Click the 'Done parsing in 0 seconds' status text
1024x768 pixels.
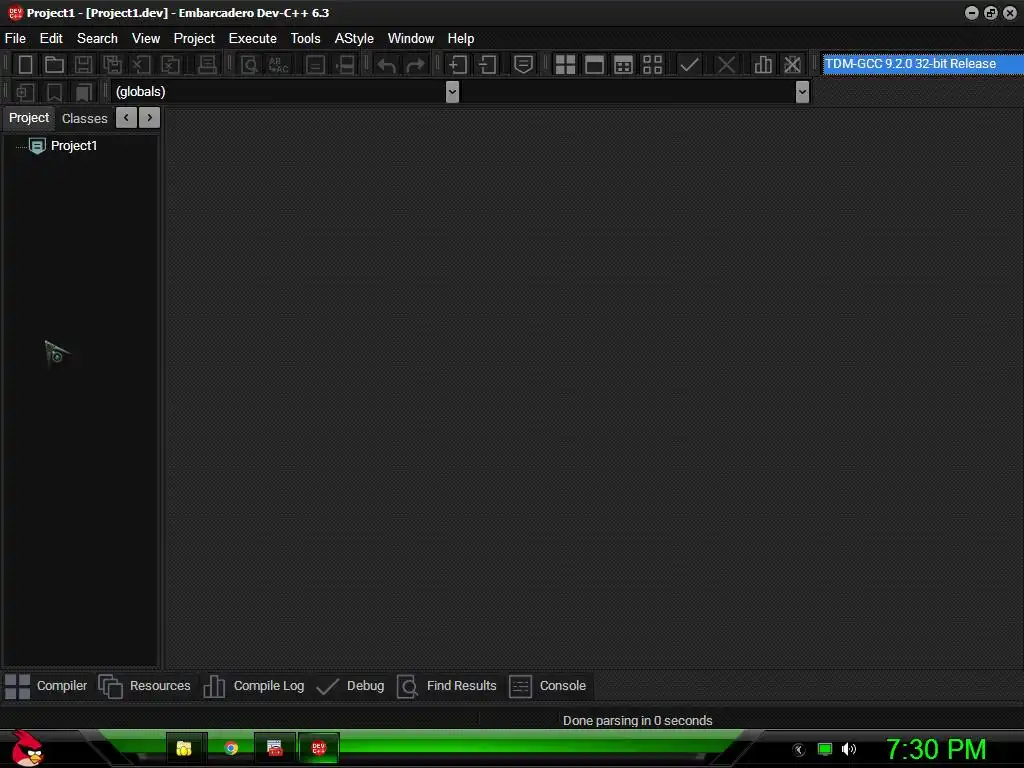click(637, 720)
